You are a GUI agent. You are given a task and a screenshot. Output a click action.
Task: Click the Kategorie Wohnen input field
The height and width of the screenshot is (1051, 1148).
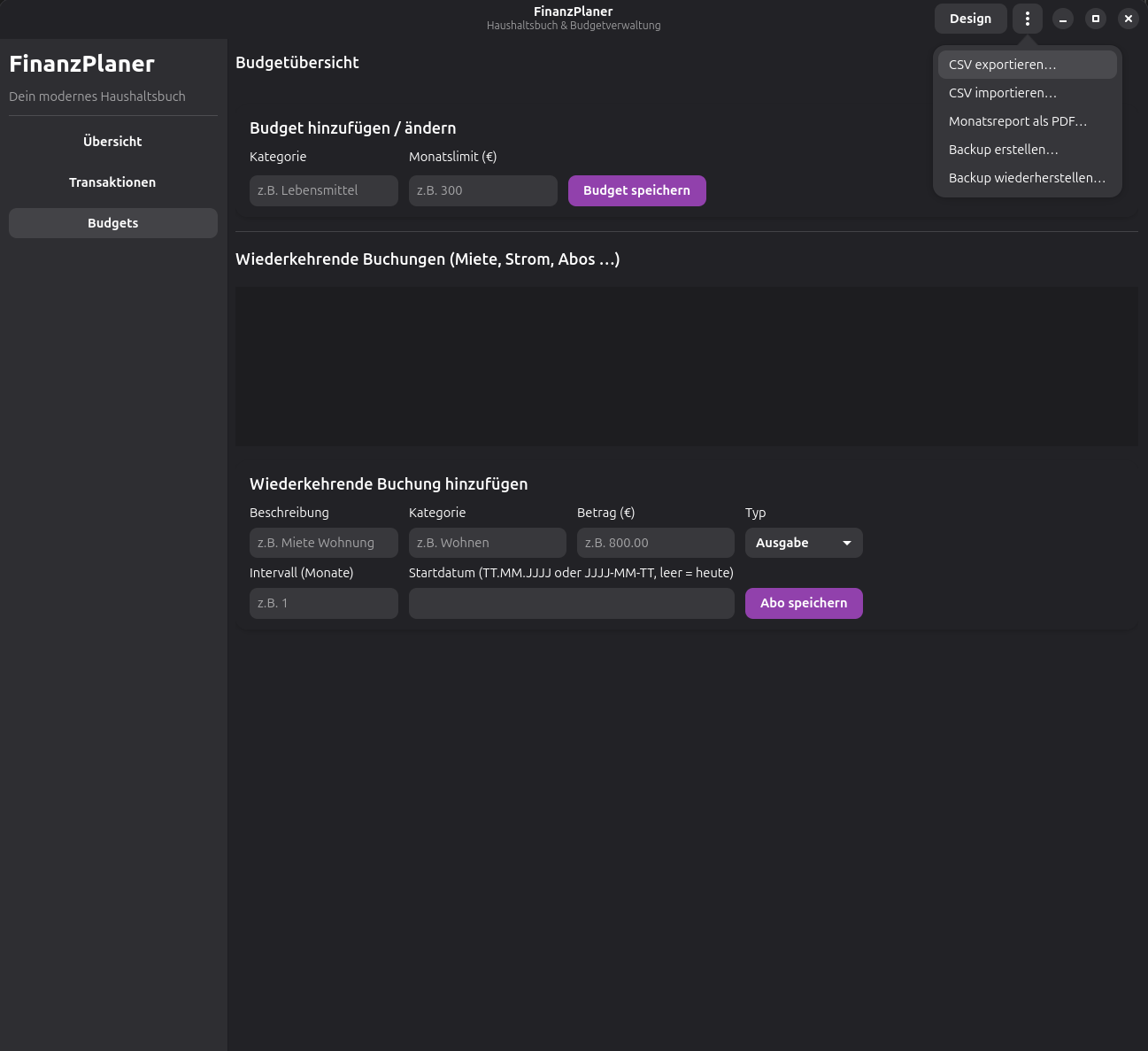pyautogui.click(x=487, y=543)
